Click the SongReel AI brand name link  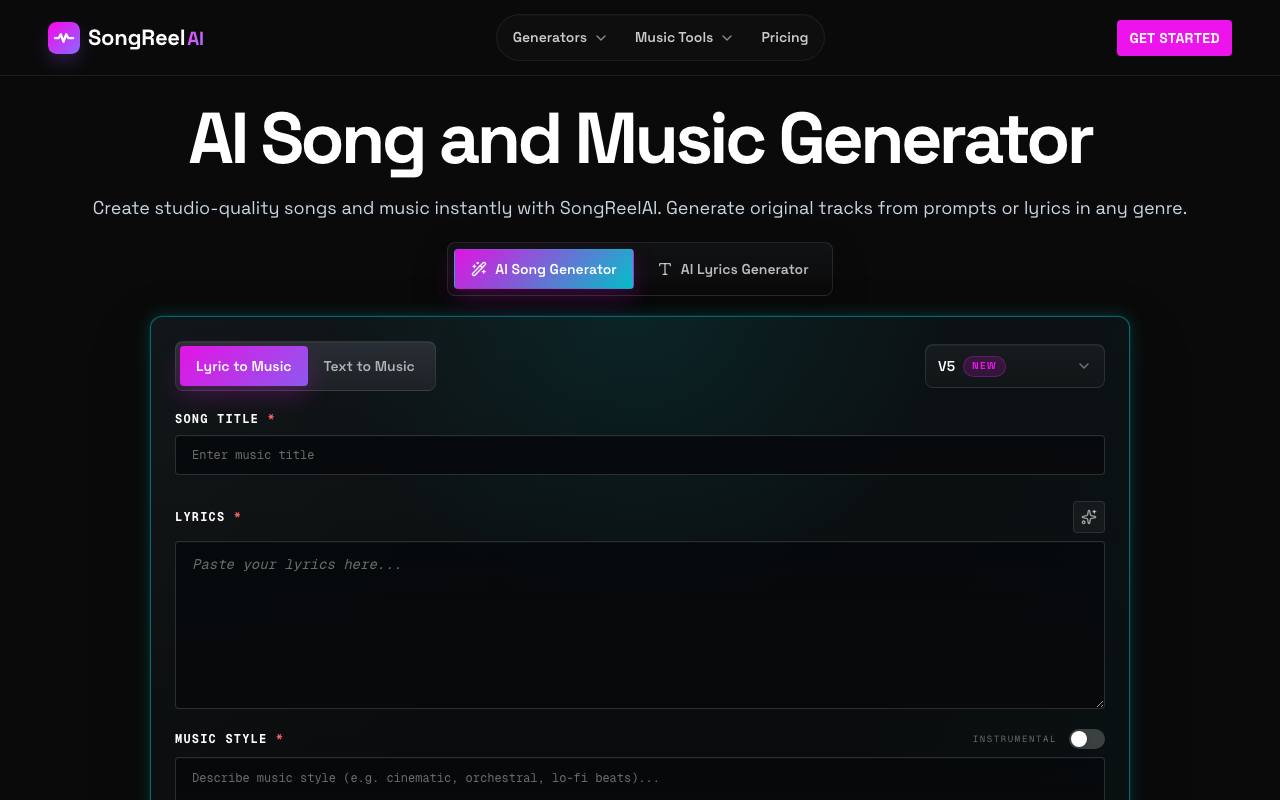click(146, 38)
